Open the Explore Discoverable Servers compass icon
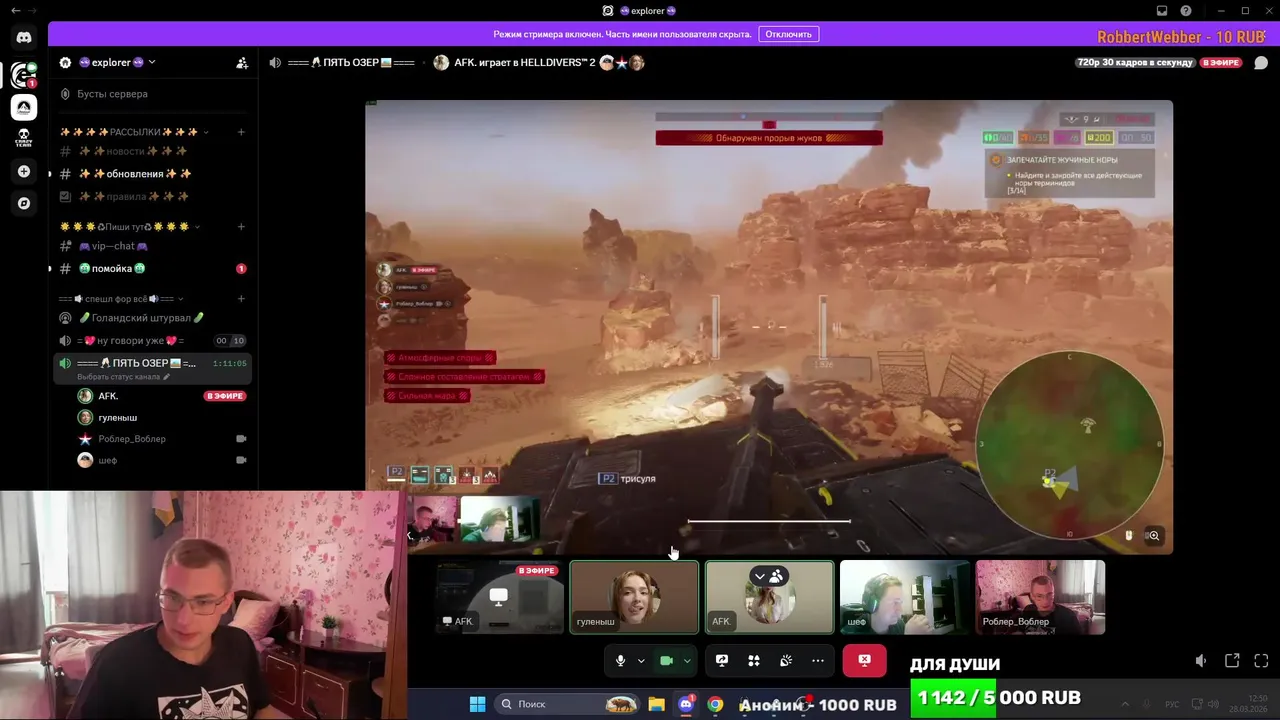 click(24, 203)
